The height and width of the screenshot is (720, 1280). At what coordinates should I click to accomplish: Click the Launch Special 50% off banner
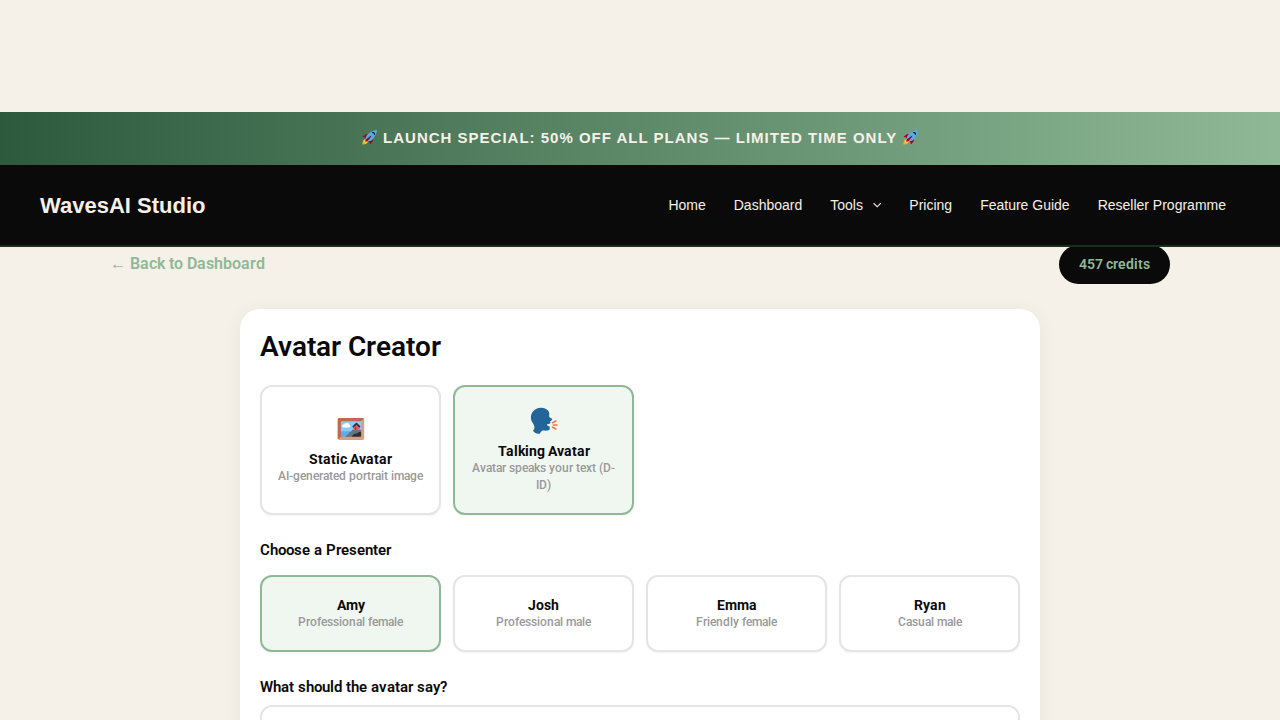[640, 138]
